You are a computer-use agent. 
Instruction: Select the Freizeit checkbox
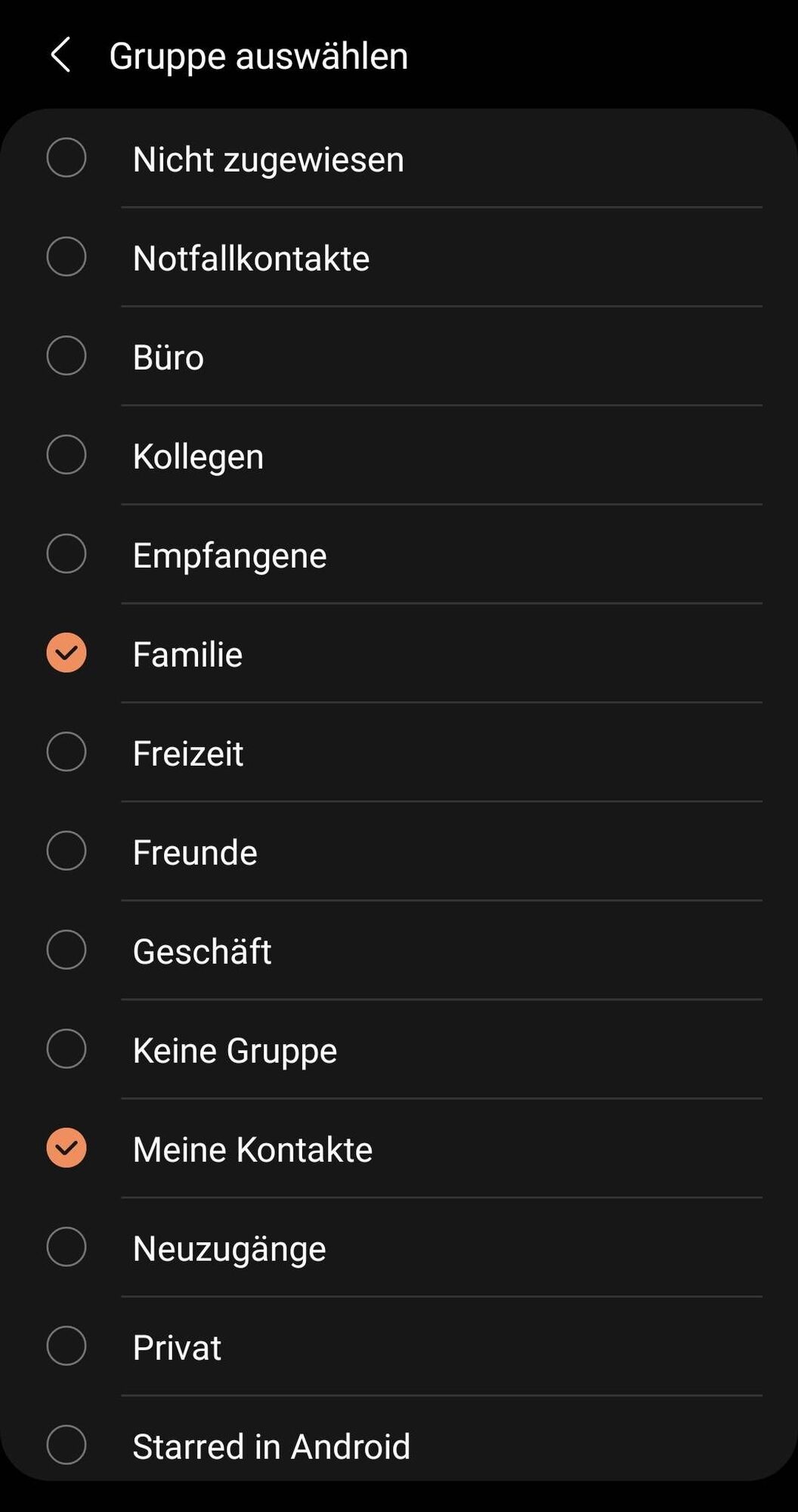tap(66, 751)
